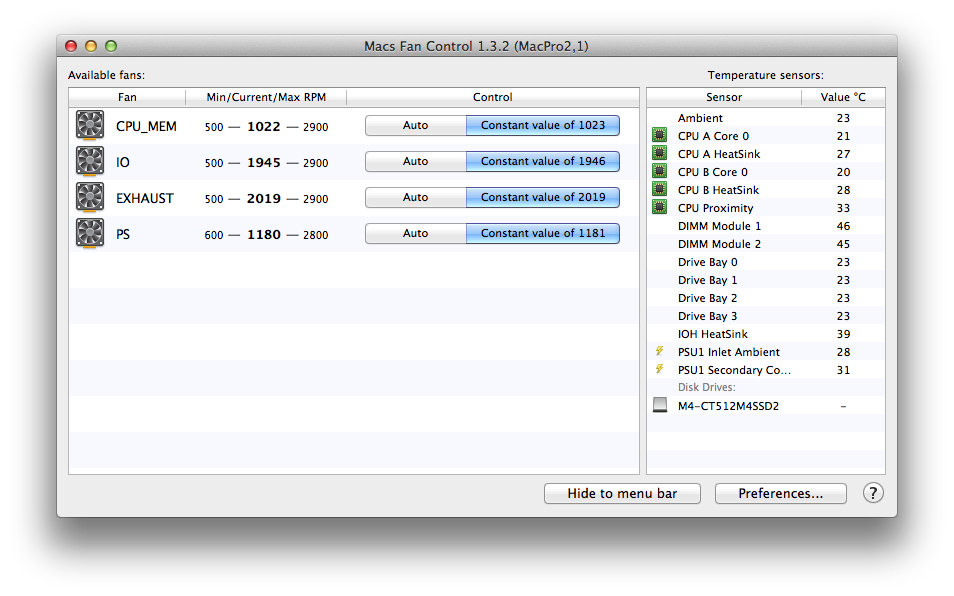
Task: Click CPU_MEM current RPM value 1022
Action: [263, 126]
